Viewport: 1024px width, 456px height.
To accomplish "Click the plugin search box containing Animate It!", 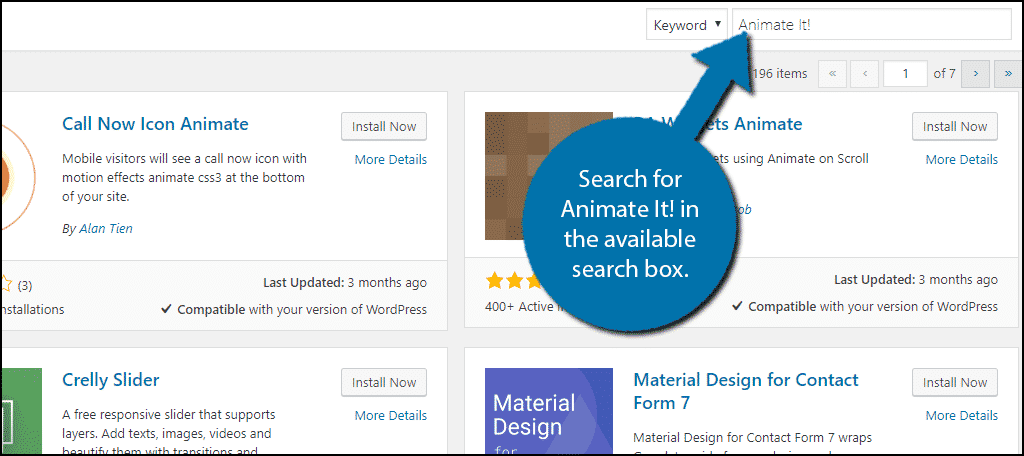I will coord(871,25).
